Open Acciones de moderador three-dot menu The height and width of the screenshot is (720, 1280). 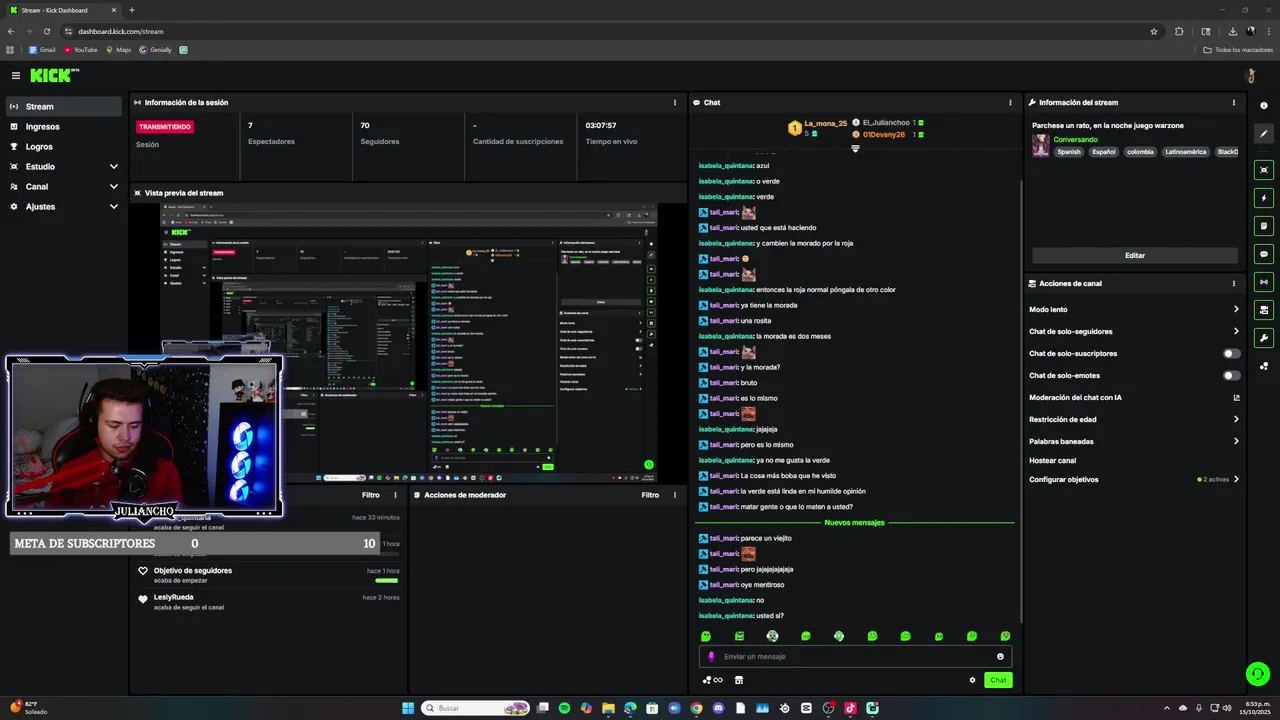pyautogui.click(x=675, y=495)
